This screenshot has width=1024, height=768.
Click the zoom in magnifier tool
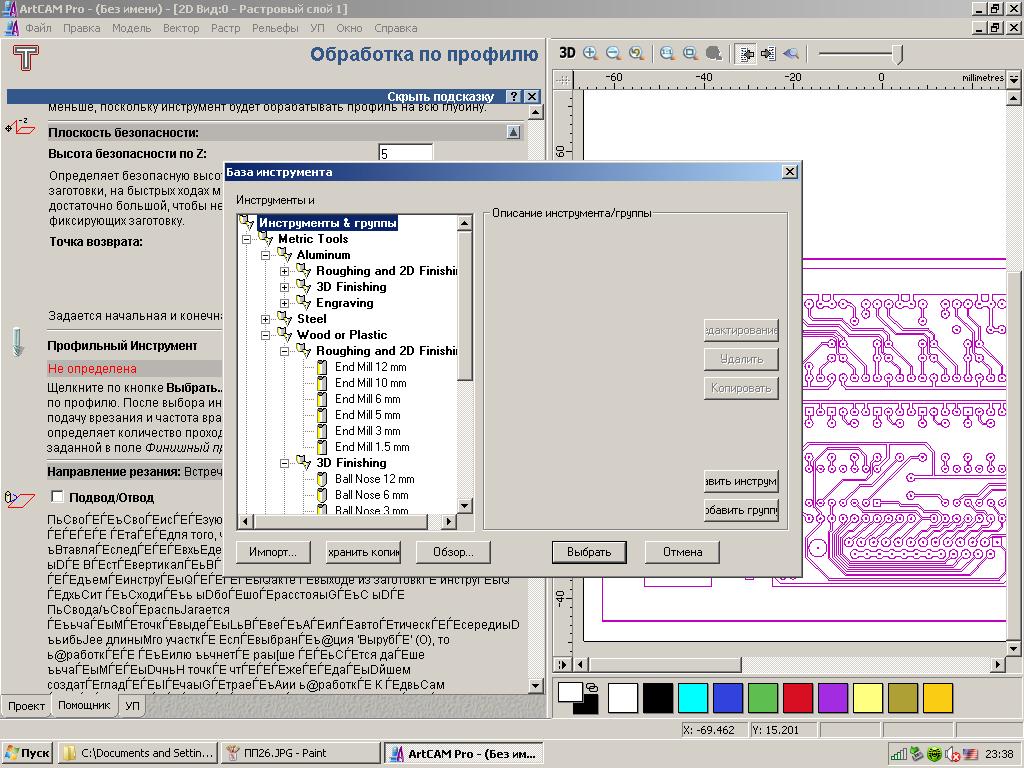[590, 54]
